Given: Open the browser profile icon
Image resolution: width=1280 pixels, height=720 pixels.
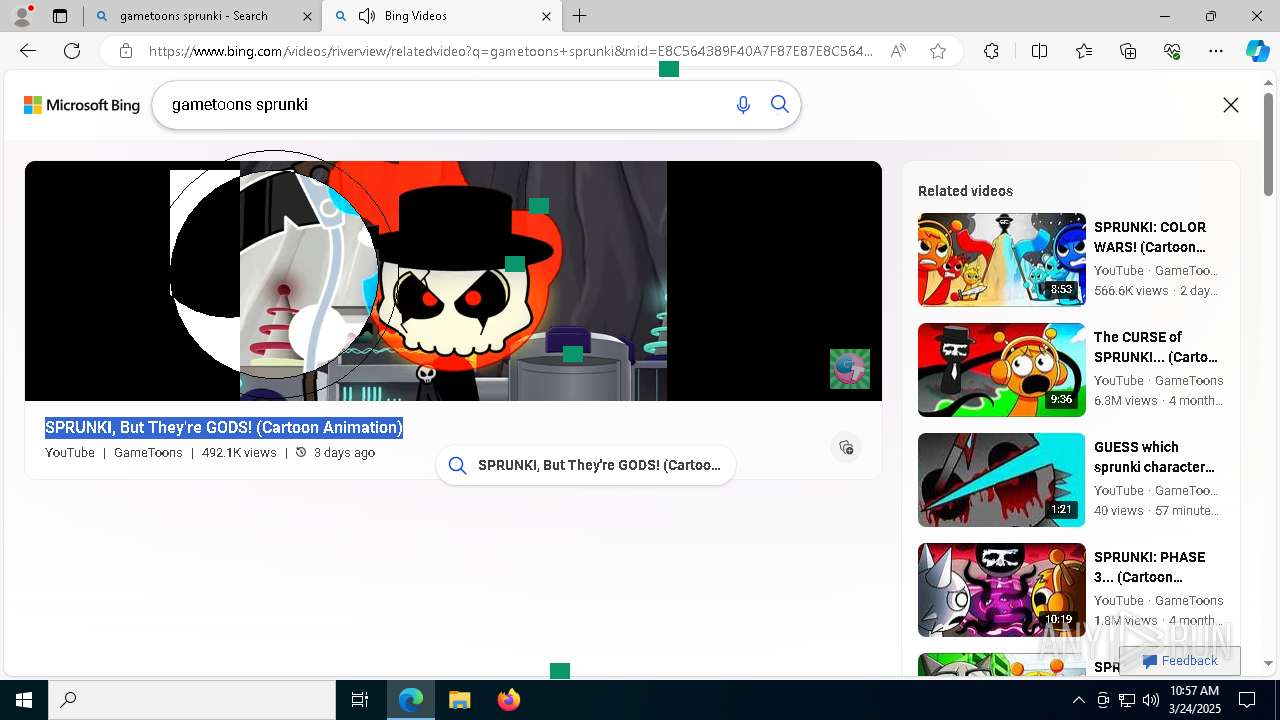Looking at the screenshot, I should (x=22, y=15).
